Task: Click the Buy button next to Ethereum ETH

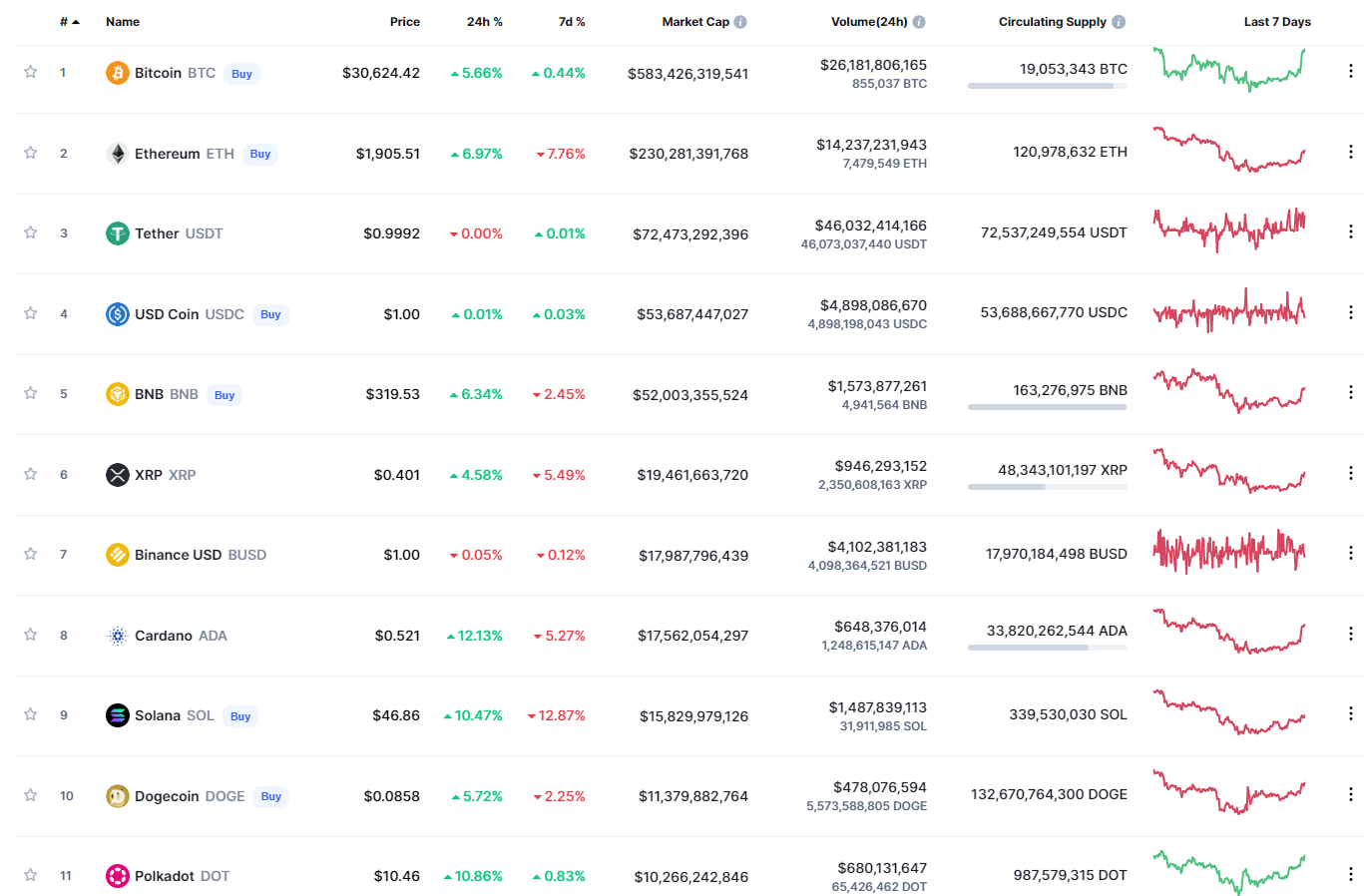Action: (x=260, y=154)
